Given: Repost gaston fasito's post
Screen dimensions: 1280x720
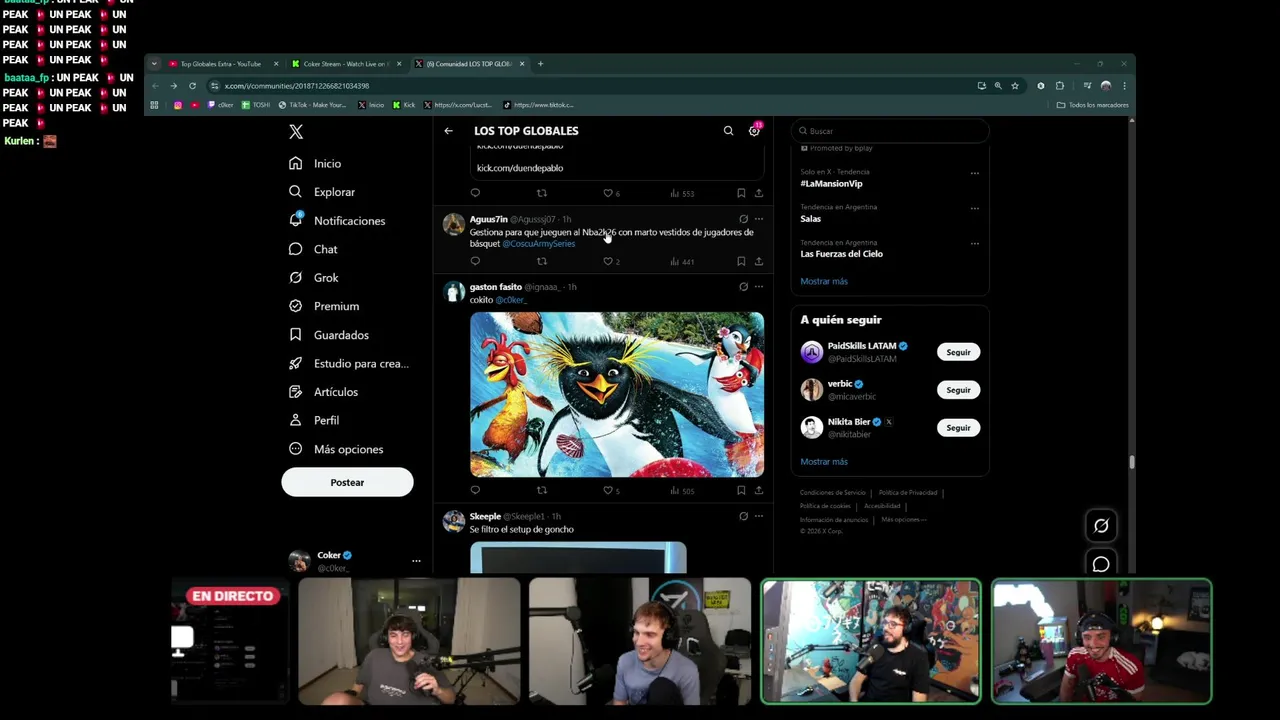Looking at the screenshot, I should coord(542,491).
